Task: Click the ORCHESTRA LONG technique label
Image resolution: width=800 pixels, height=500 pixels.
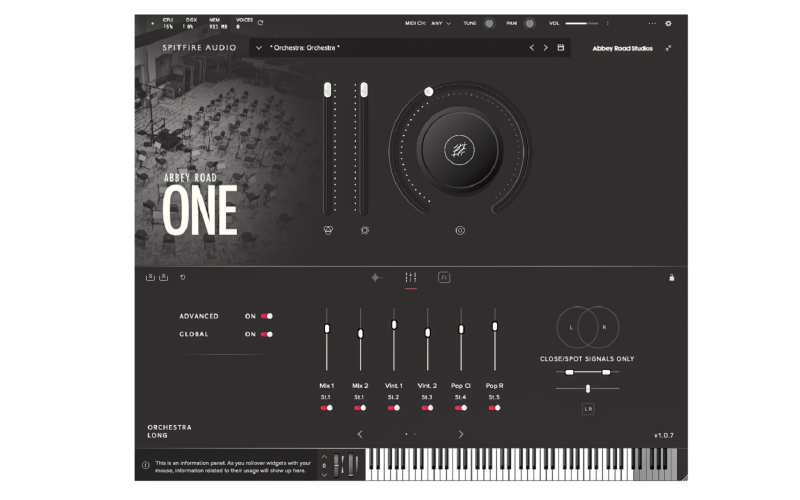Action: (169, 431)
